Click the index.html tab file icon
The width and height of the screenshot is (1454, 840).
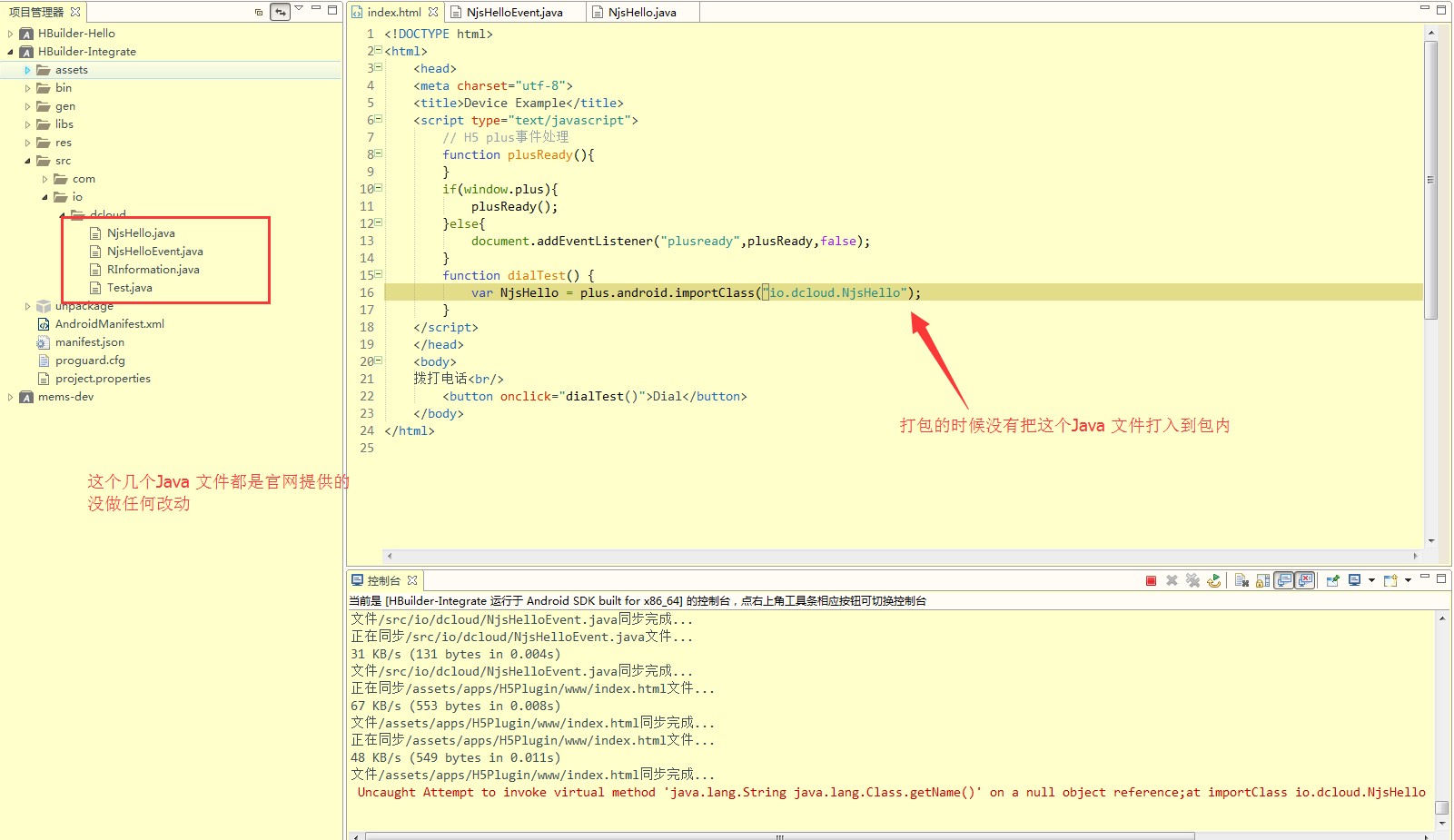point(357,12)
